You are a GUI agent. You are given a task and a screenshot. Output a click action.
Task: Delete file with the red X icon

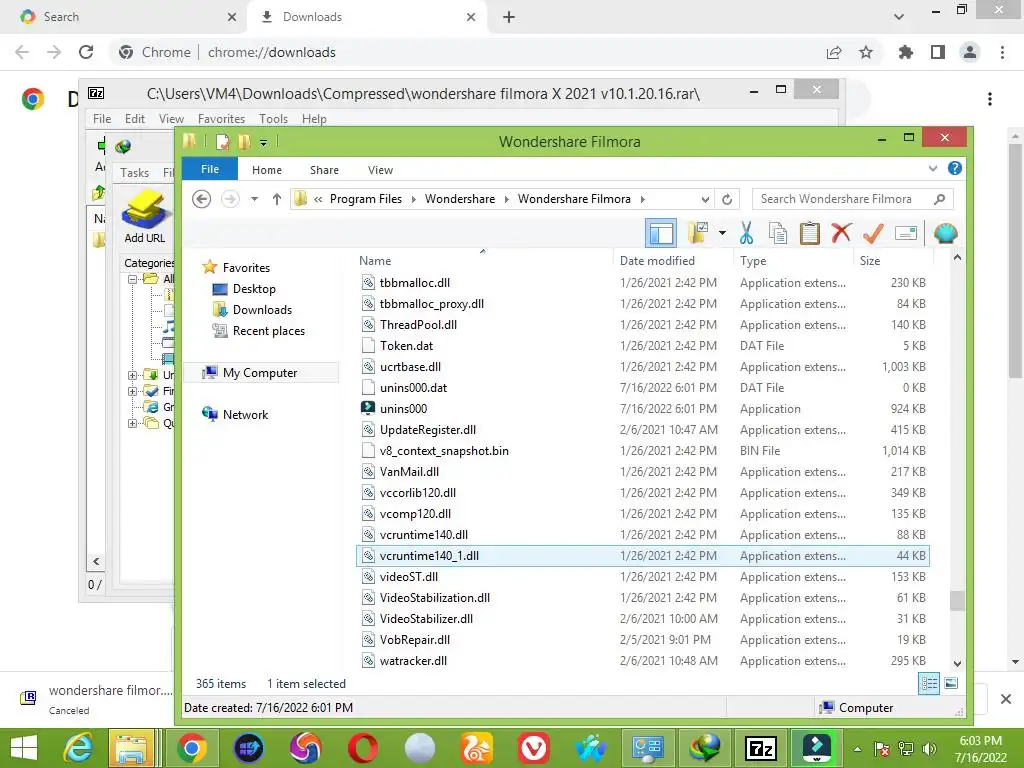[841, 233]
